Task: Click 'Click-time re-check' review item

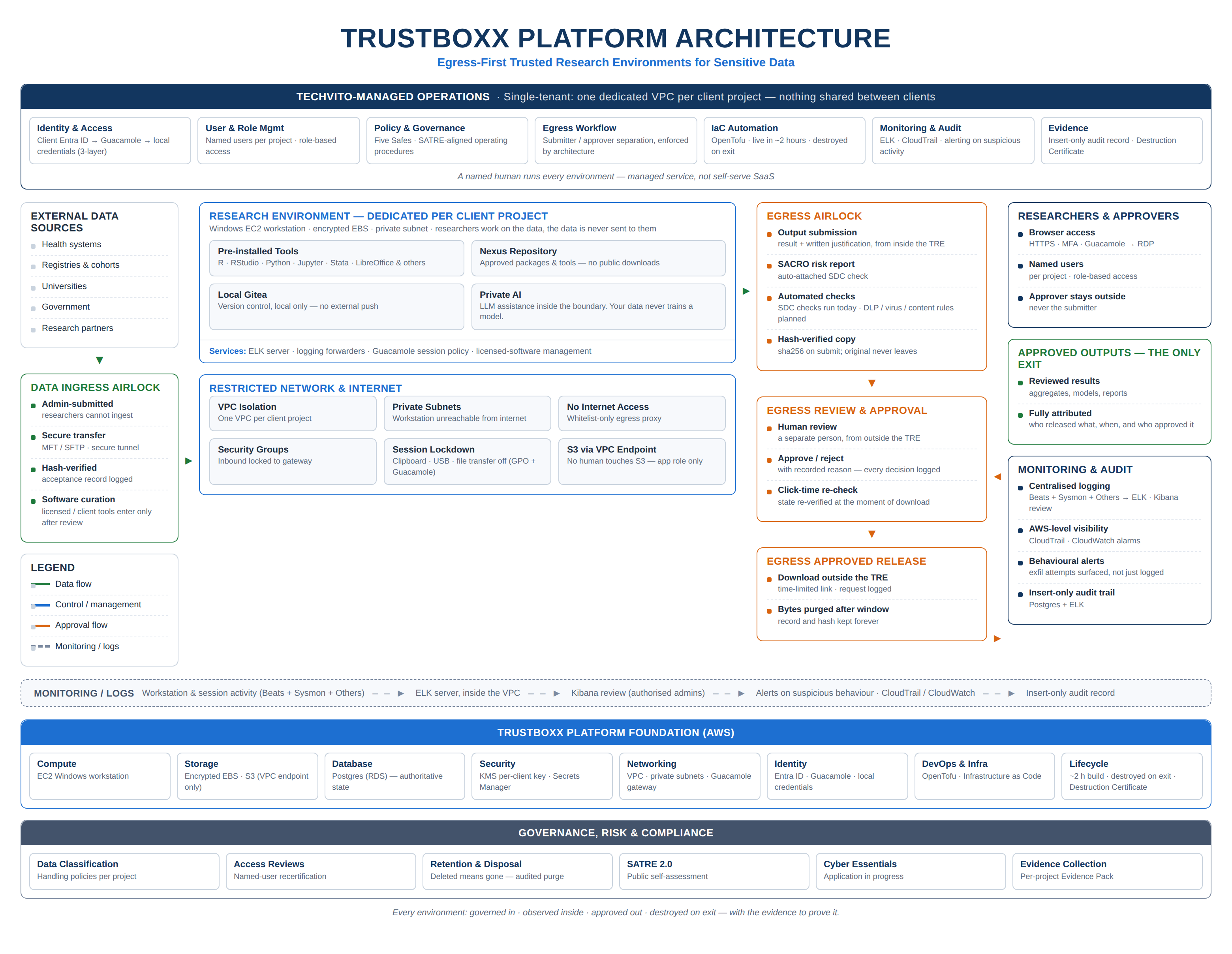Action: click(817, 490)
